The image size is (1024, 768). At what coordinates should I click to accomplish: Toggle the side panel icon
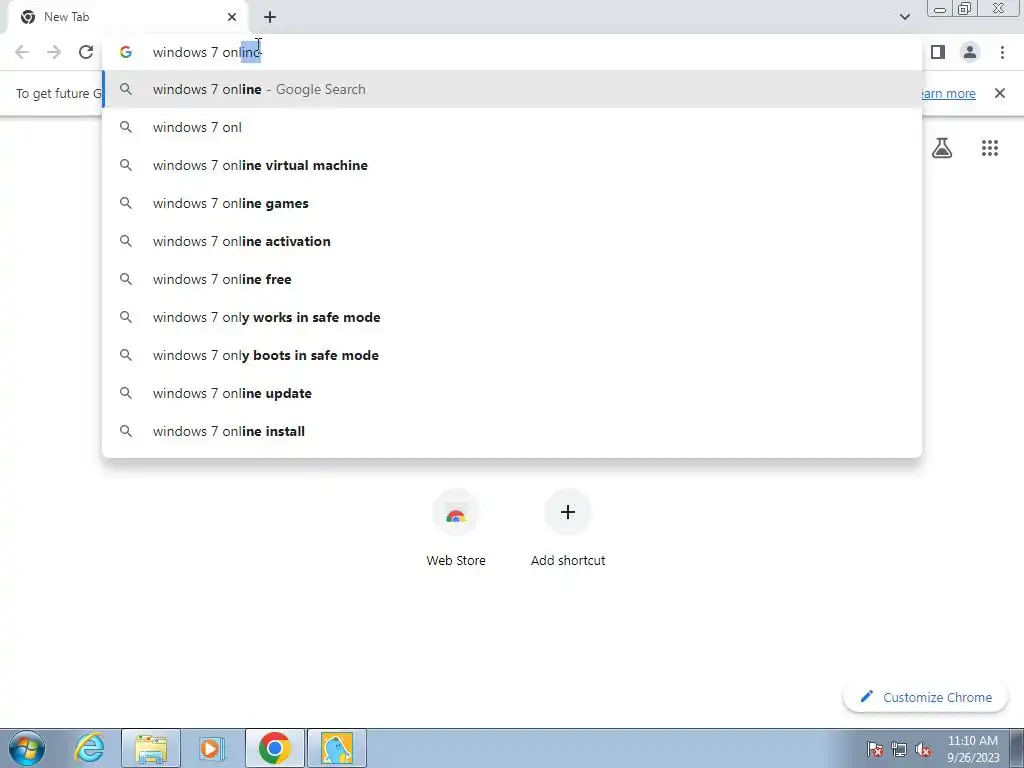click(938, 52)
